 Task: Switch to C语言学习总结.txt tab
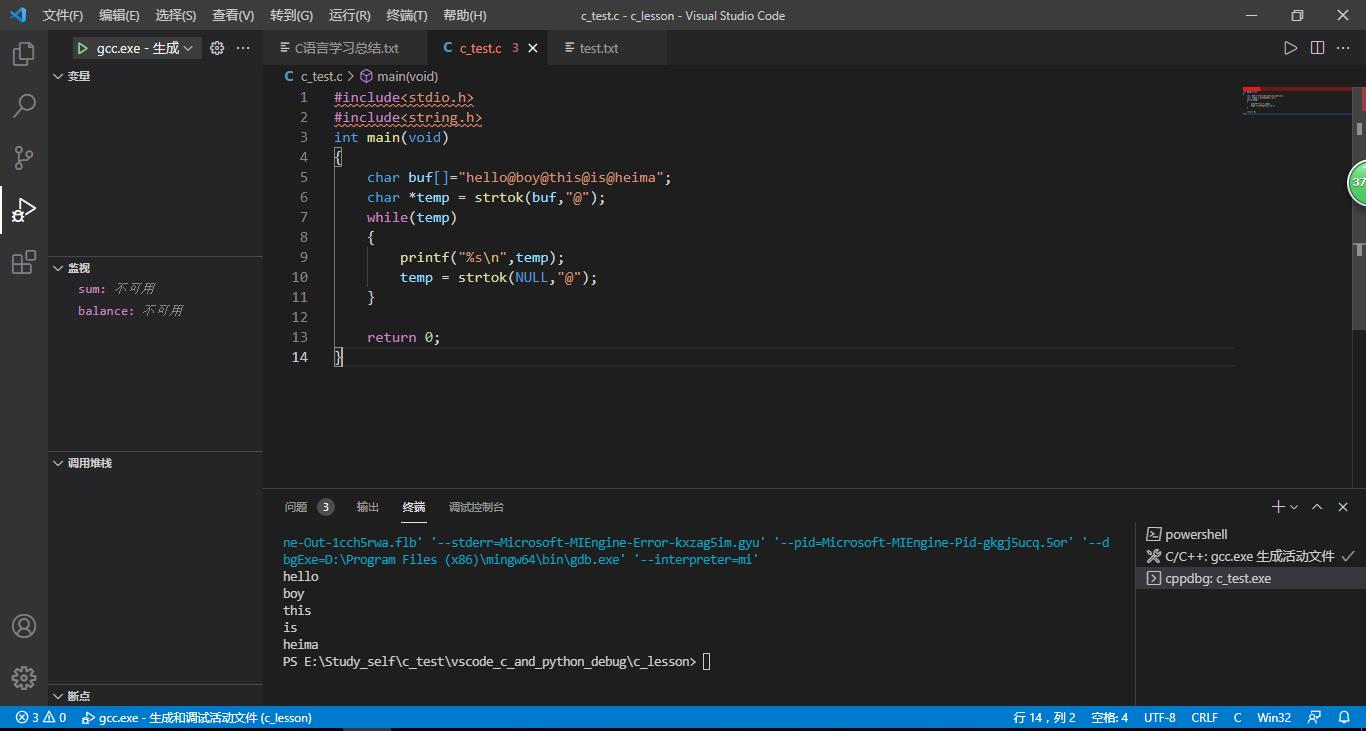(x=345, y=48)
